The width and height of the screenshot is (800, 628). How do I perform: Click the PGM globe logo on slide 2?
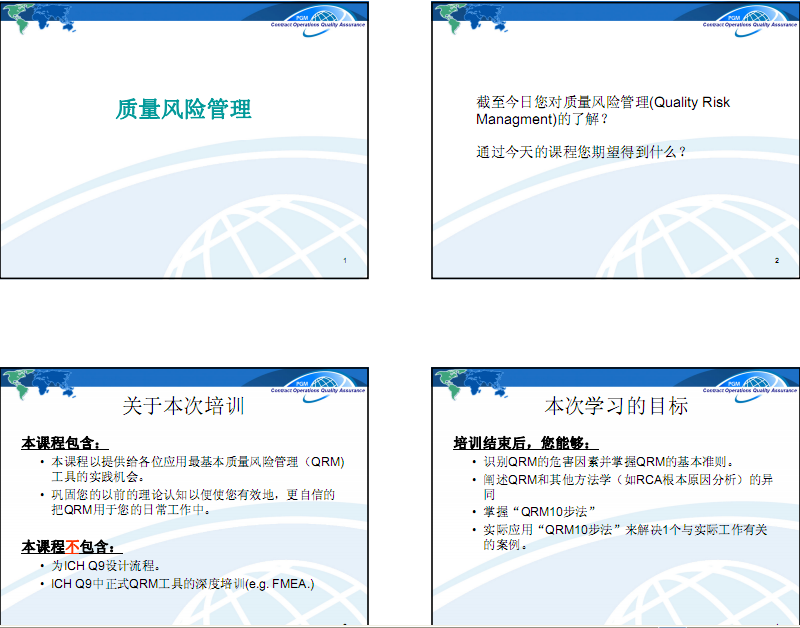coord(751,21)
